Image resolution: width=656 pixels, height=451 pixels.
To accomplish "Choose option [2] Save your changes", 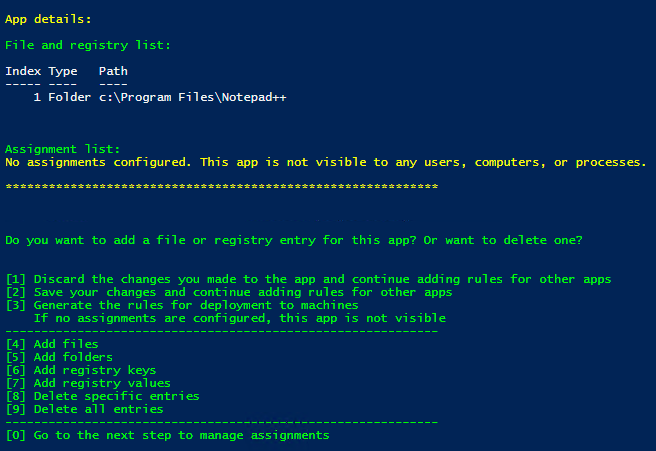I will coord(228,292).
